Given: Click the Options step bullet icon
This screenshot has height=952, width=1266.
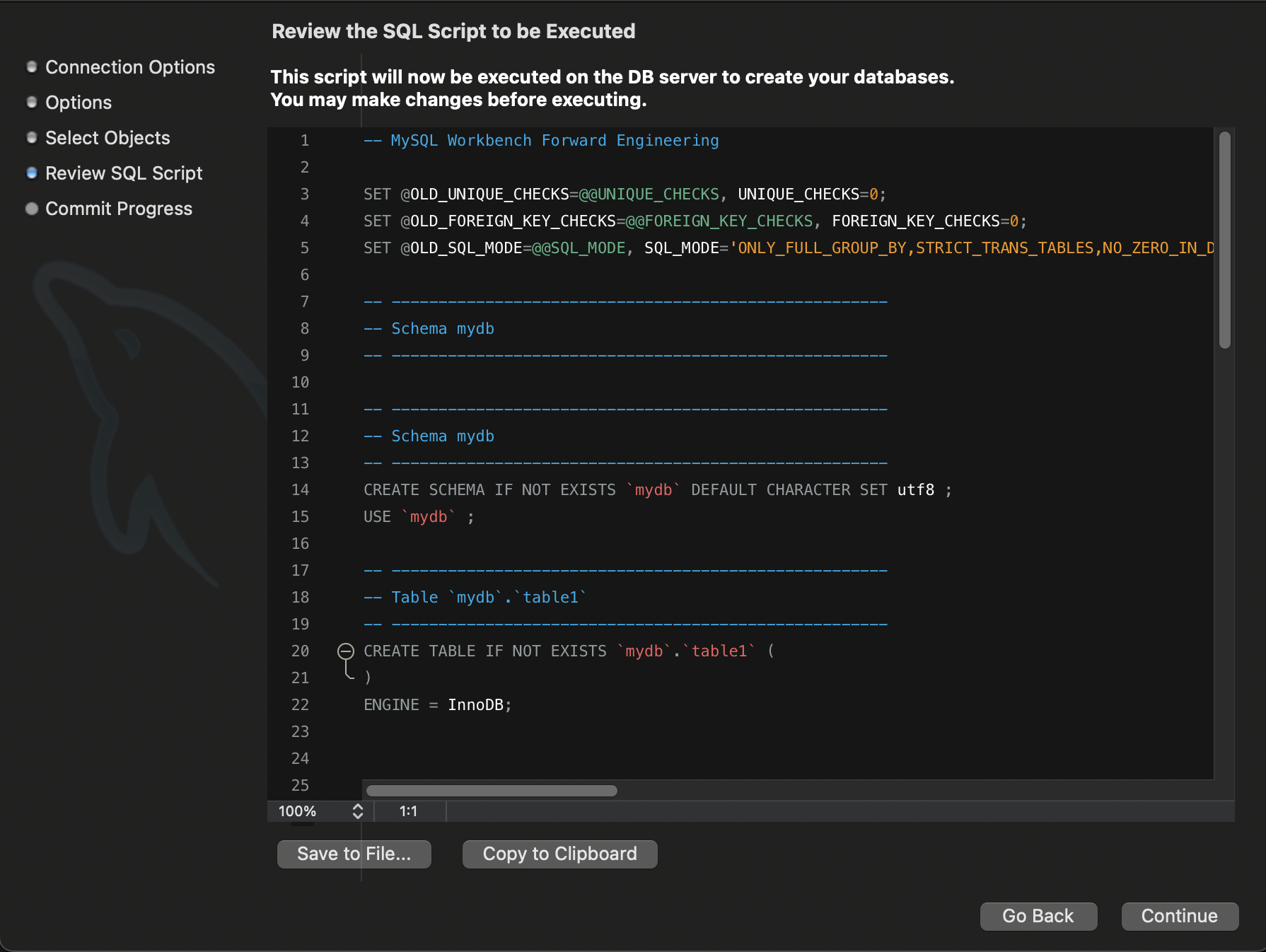Looking at the screenshot, I should 32,102.
